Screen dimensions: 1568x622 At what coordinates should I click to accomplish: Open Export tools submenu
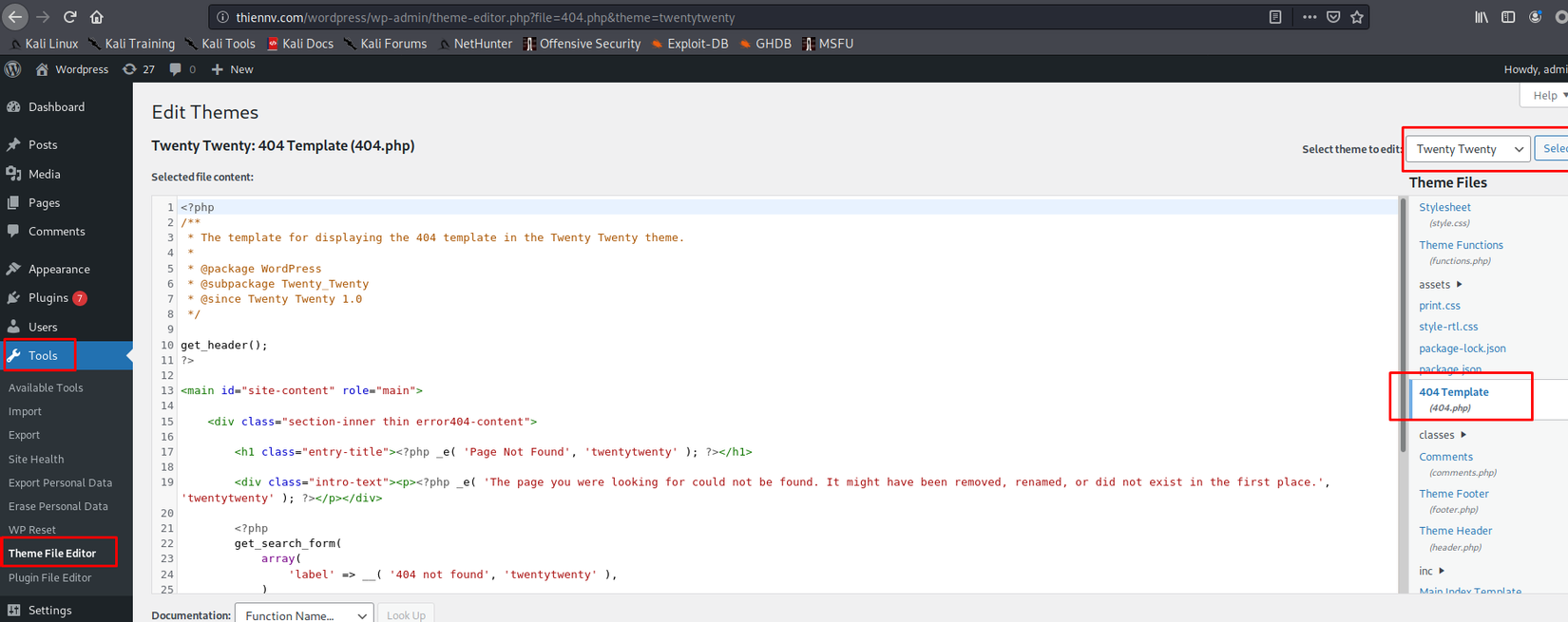point(24,435)
